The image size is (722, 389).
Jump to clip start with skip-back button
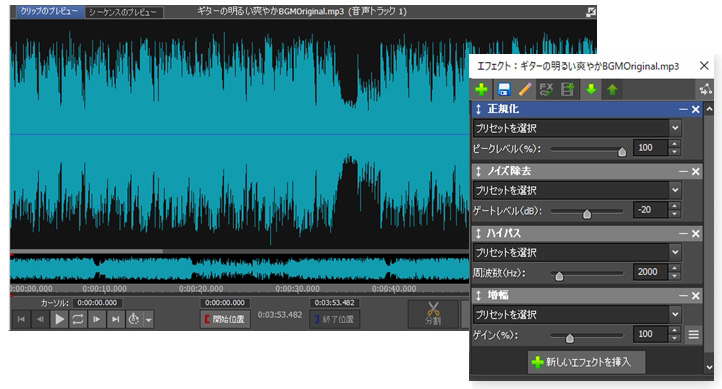coord(21,319)
